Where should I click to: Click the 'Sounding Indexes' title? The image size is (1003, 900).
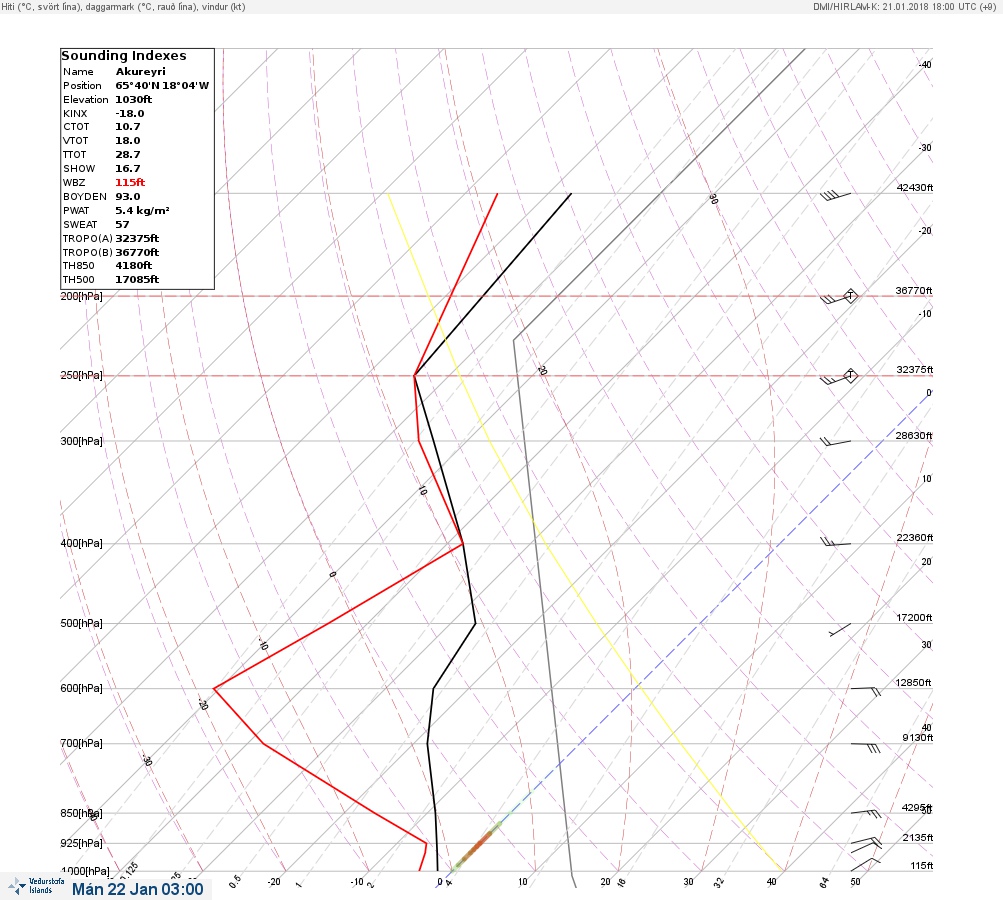[x=124, y=56]
